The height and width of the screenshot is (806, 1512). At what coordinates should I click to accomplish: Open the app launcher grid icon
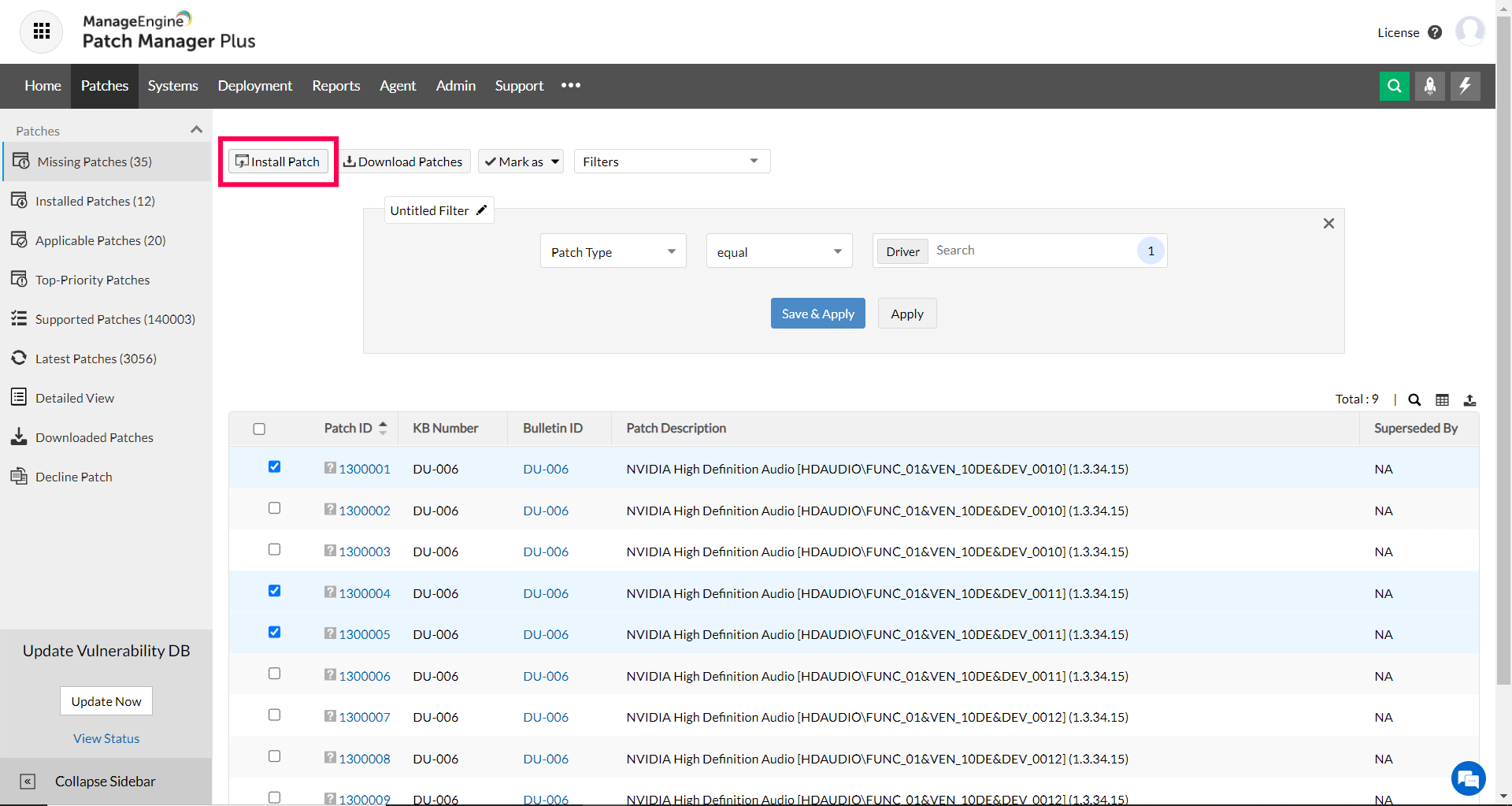point(41,32)
